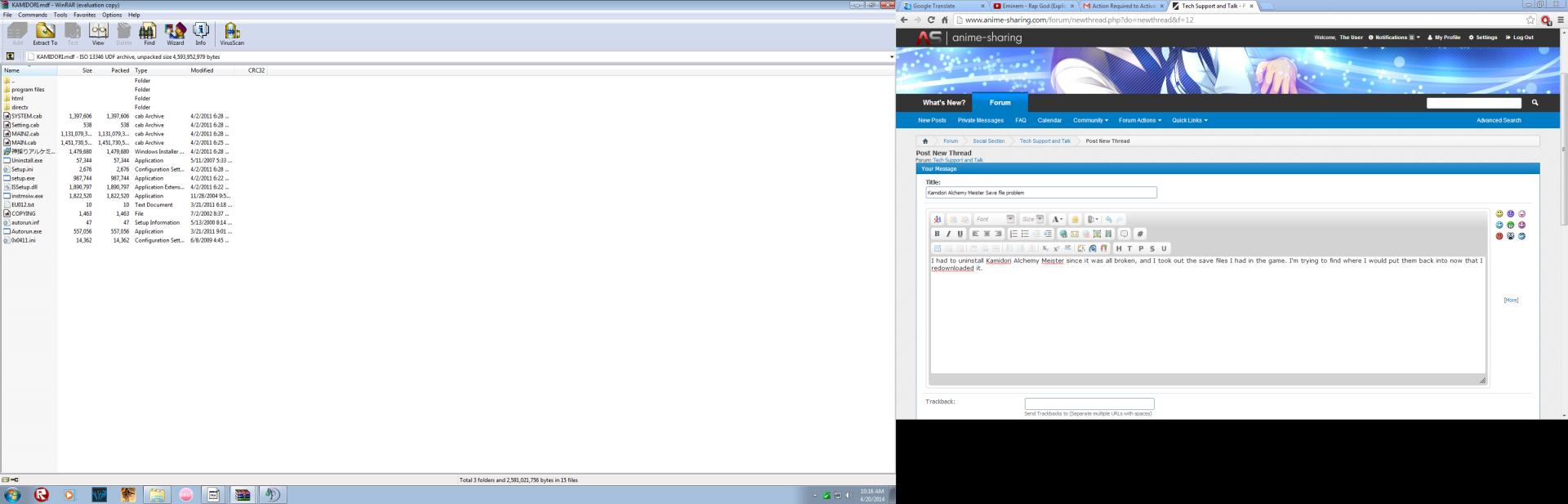Go to New Posts
The image size is (1568, 504).
[x=932, y=120]
